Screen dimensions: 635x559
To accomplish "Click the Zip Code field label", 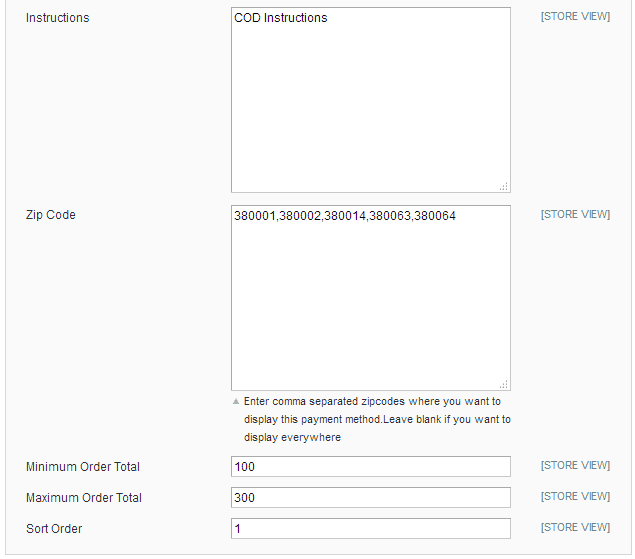I will point(51,215).
